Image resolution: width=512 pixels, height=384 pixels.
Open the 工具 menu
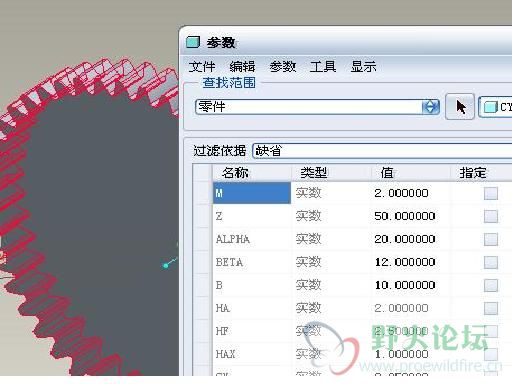point(323,67)
